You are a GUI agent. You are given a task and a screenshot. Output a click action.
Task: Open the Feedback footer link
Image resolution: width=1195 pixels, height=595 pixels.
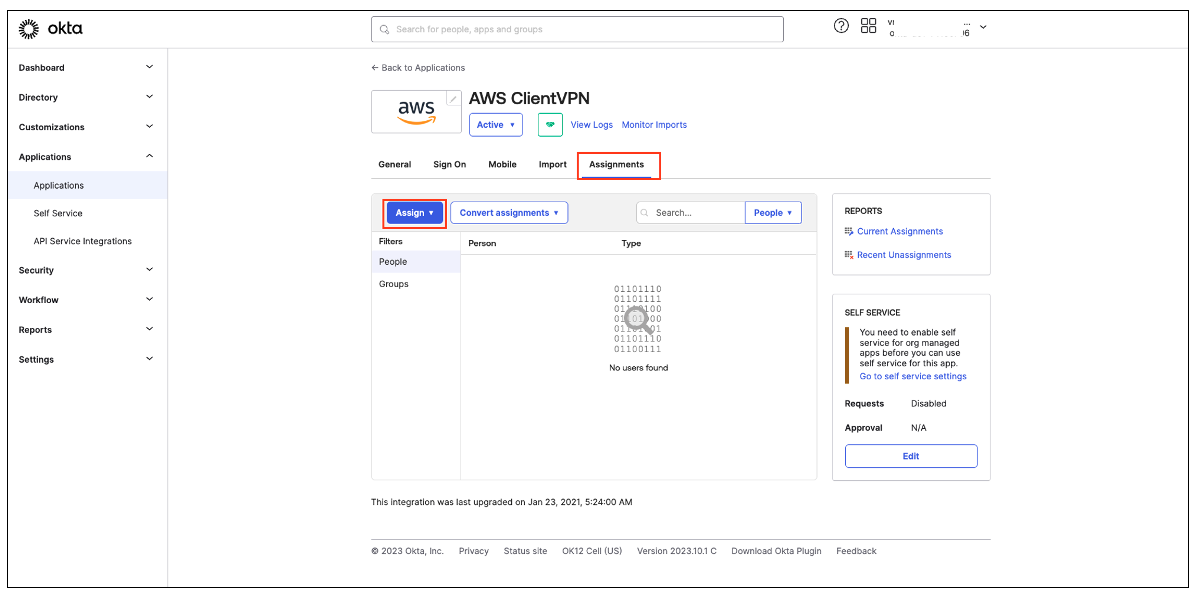(856, 551)
